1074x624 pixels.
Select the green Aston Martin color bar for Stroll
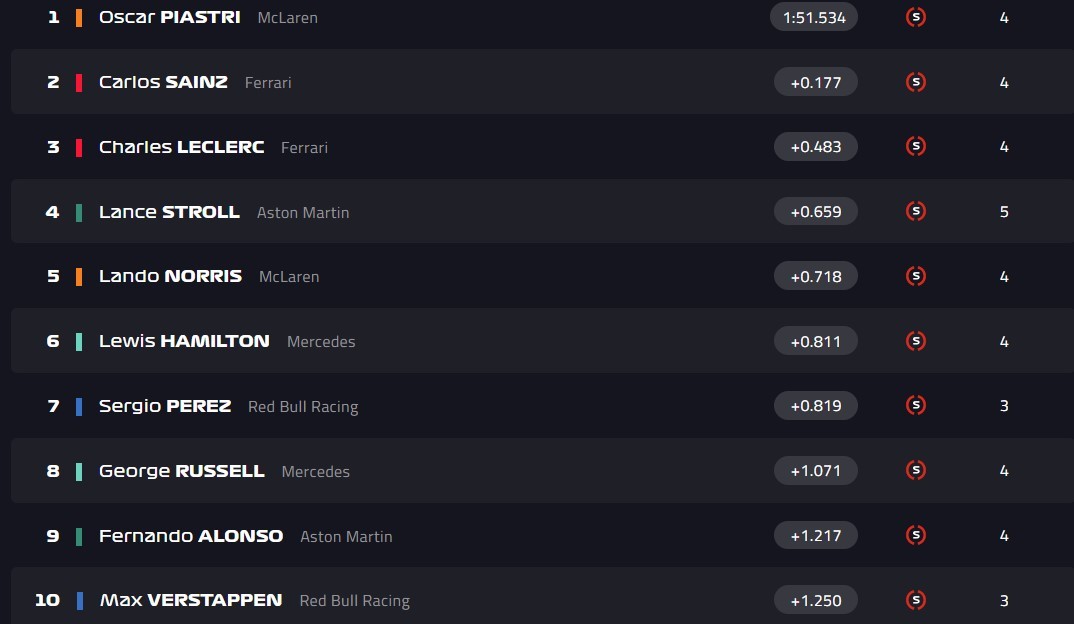pyautogui.click(x=78, y=211)
